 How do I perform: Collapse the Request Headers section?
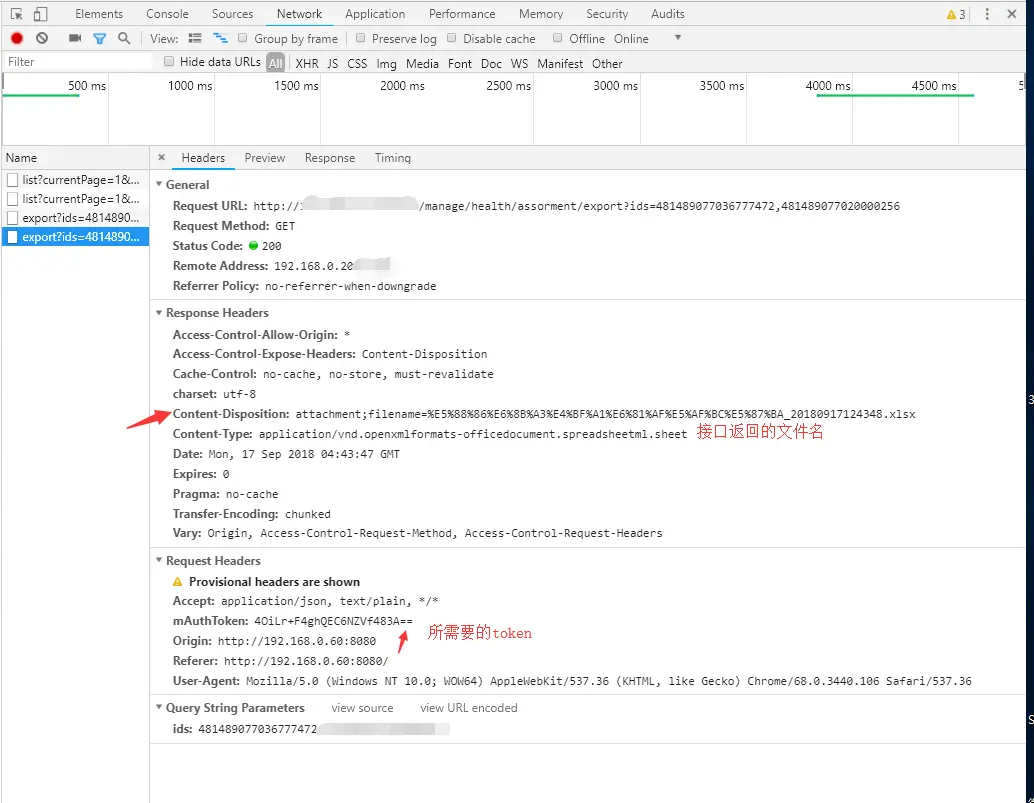pyautogui.click(x=159, y=560)
